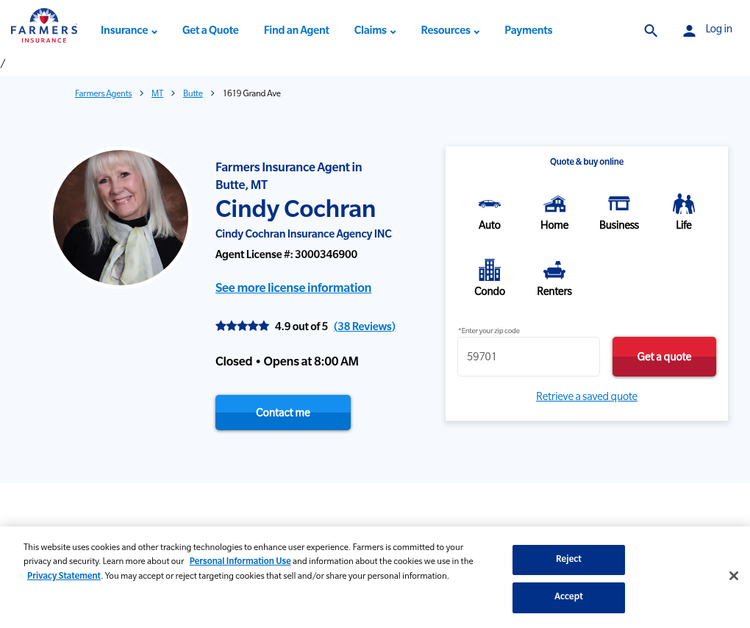Open the search magnifier icon

[651, 31]
